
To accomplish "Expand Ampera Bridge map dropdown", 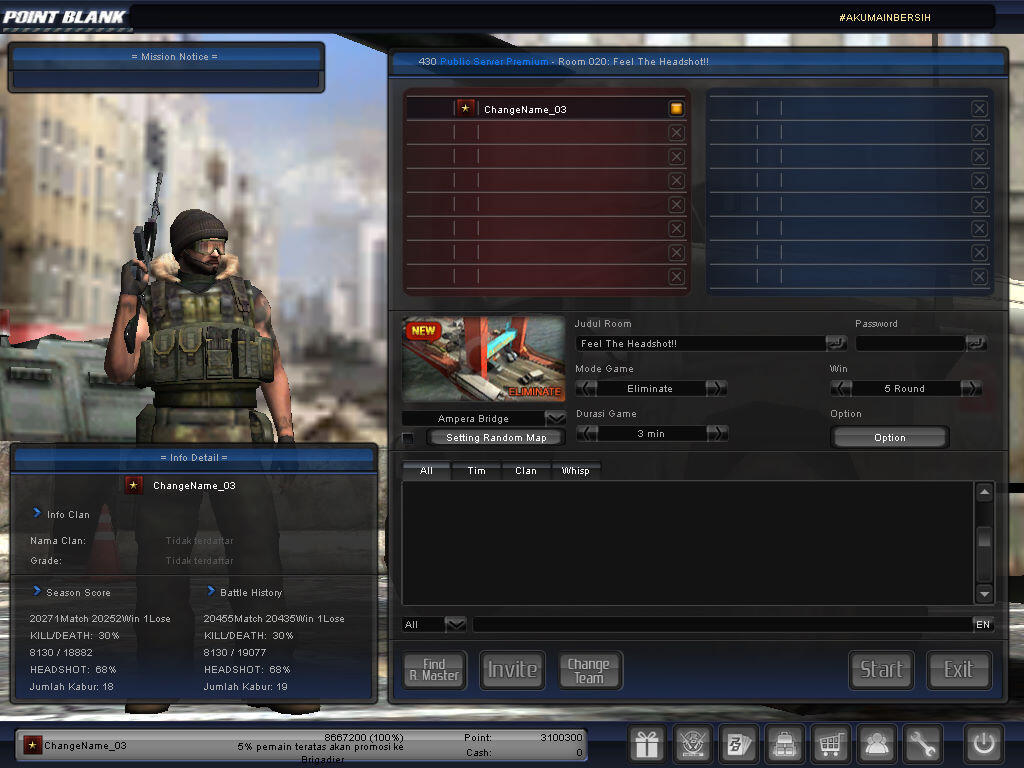I will (x=555, y=418).
